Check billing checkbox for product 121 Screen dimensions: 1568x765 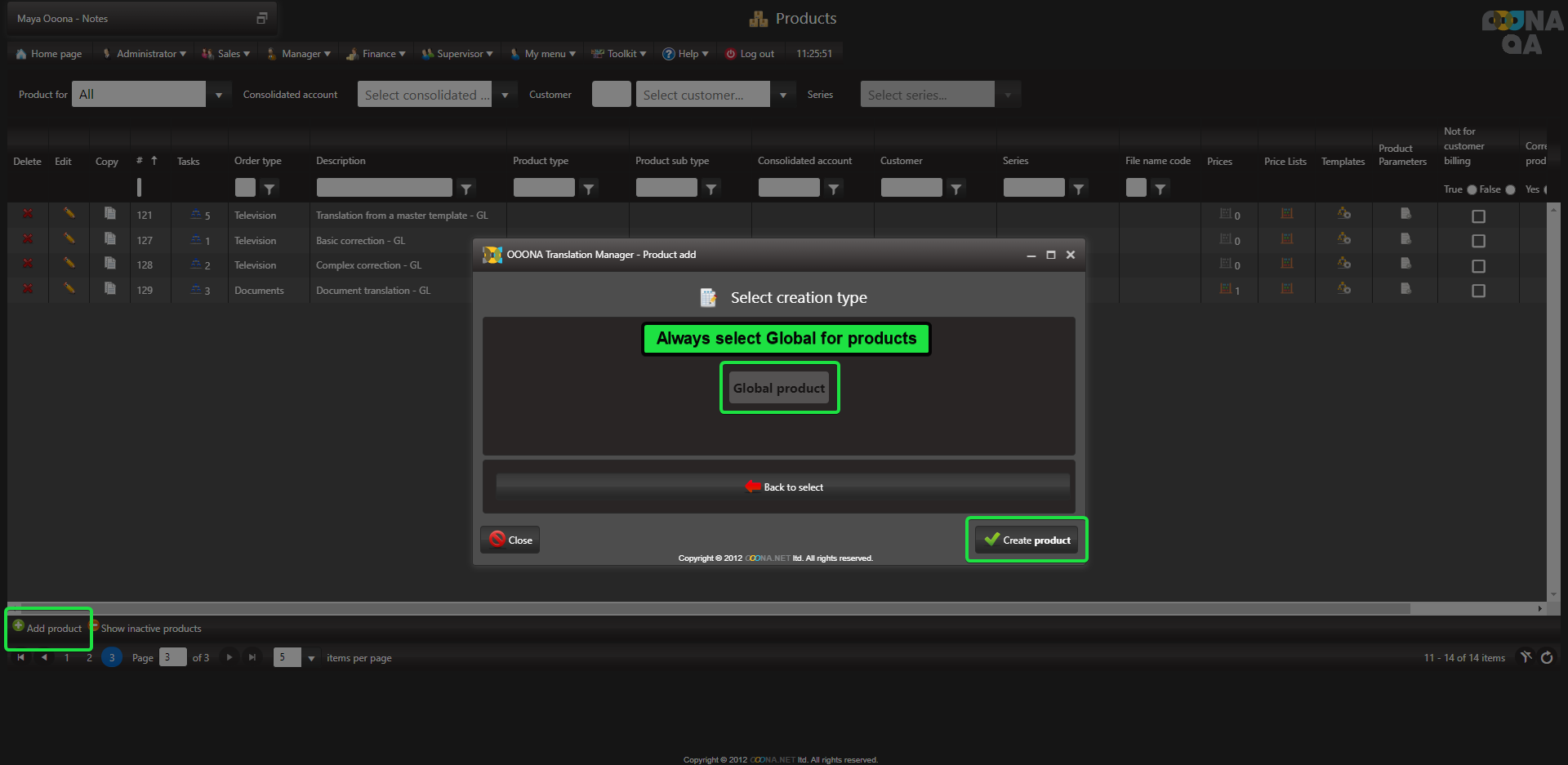[x=1478, y=216]
